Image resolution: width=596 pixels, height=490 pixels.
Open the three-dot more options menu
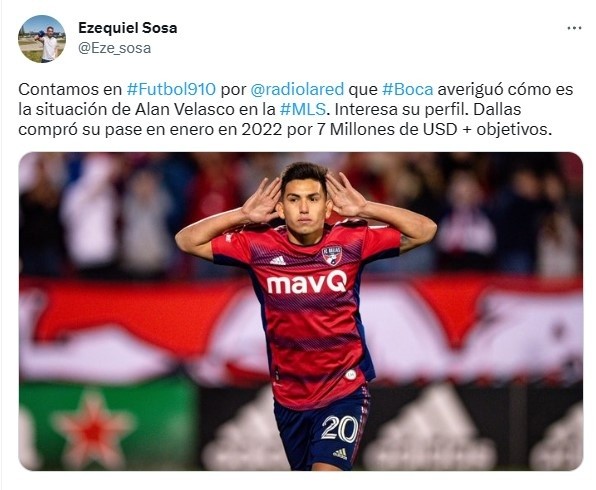[574, 28]
